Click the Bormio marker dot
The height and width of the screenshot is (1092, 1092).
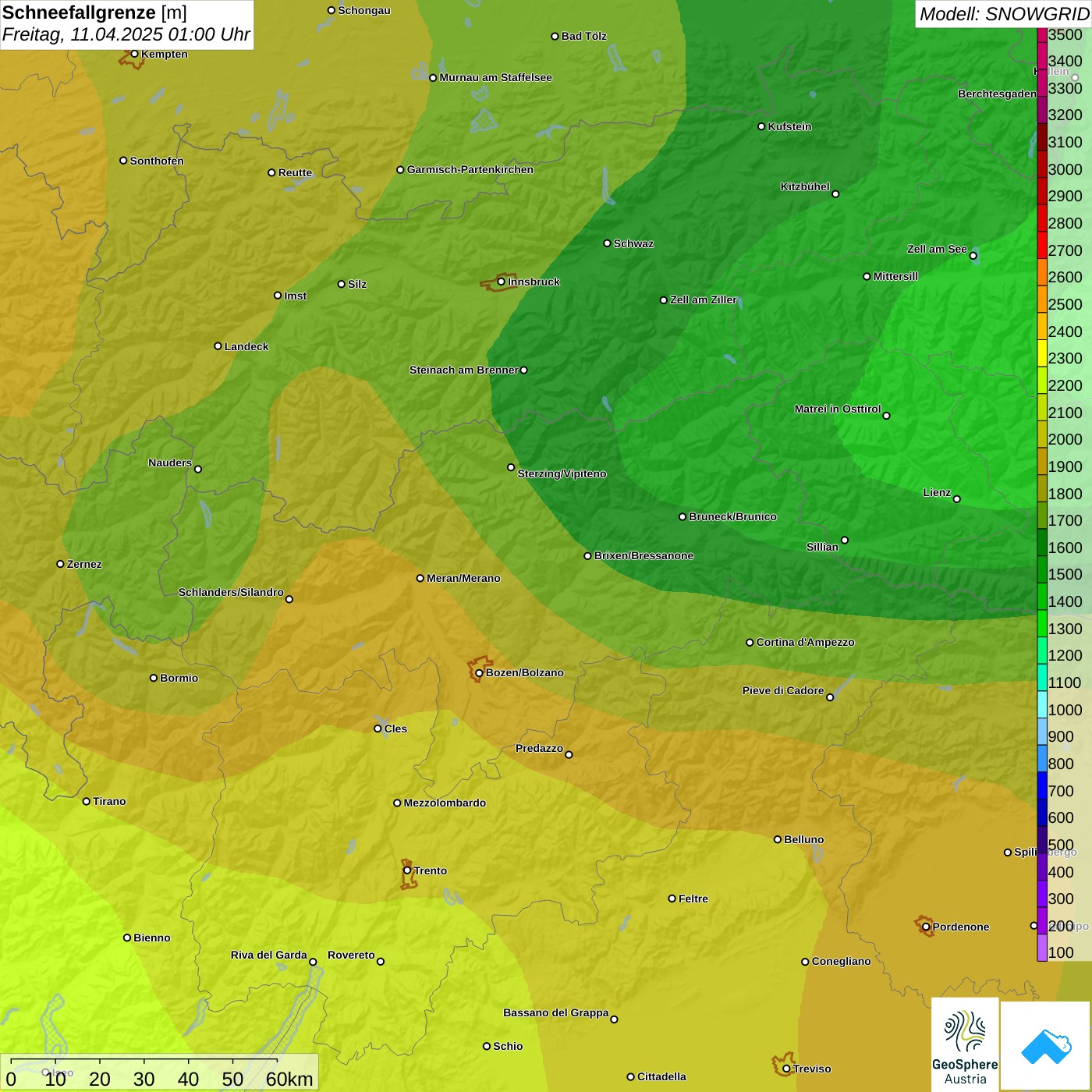(154, 678)
